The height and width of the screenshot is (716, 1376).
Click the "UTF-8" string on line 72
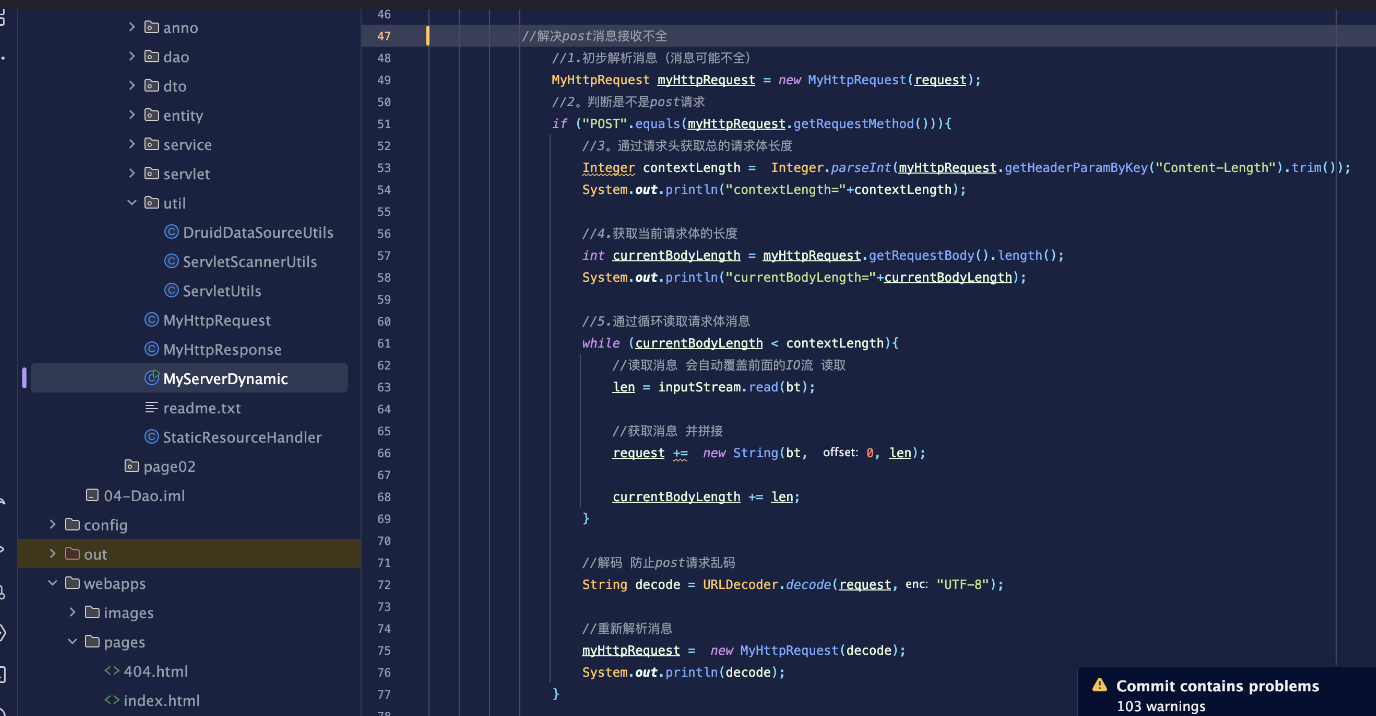961,584
